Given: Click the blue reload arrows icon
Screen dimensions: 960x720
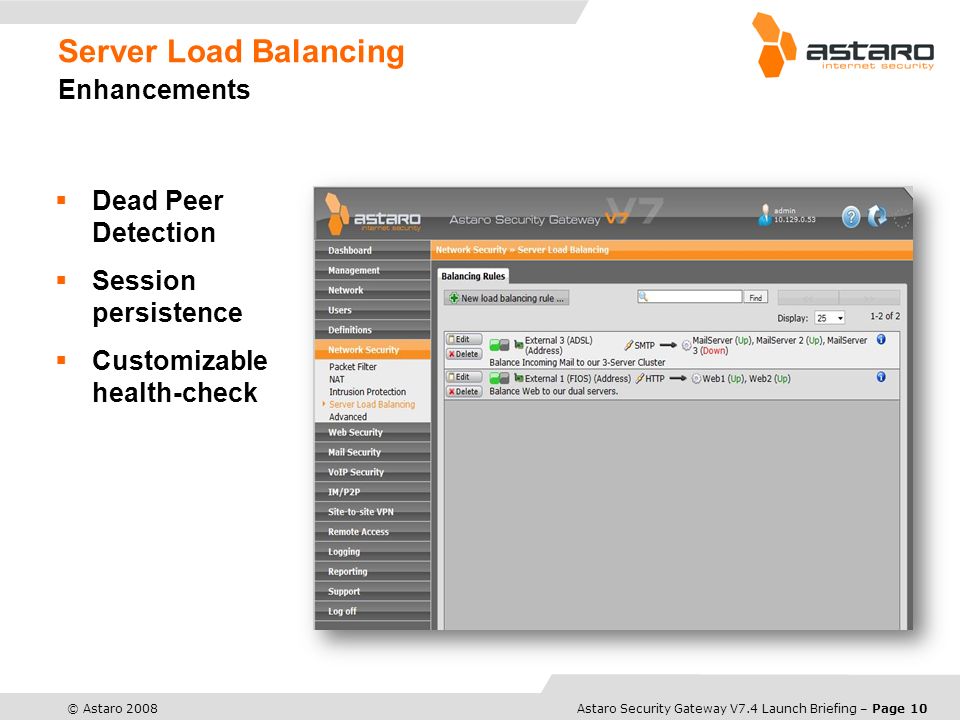Looking at the screenshot, I should tap(877, 216).
